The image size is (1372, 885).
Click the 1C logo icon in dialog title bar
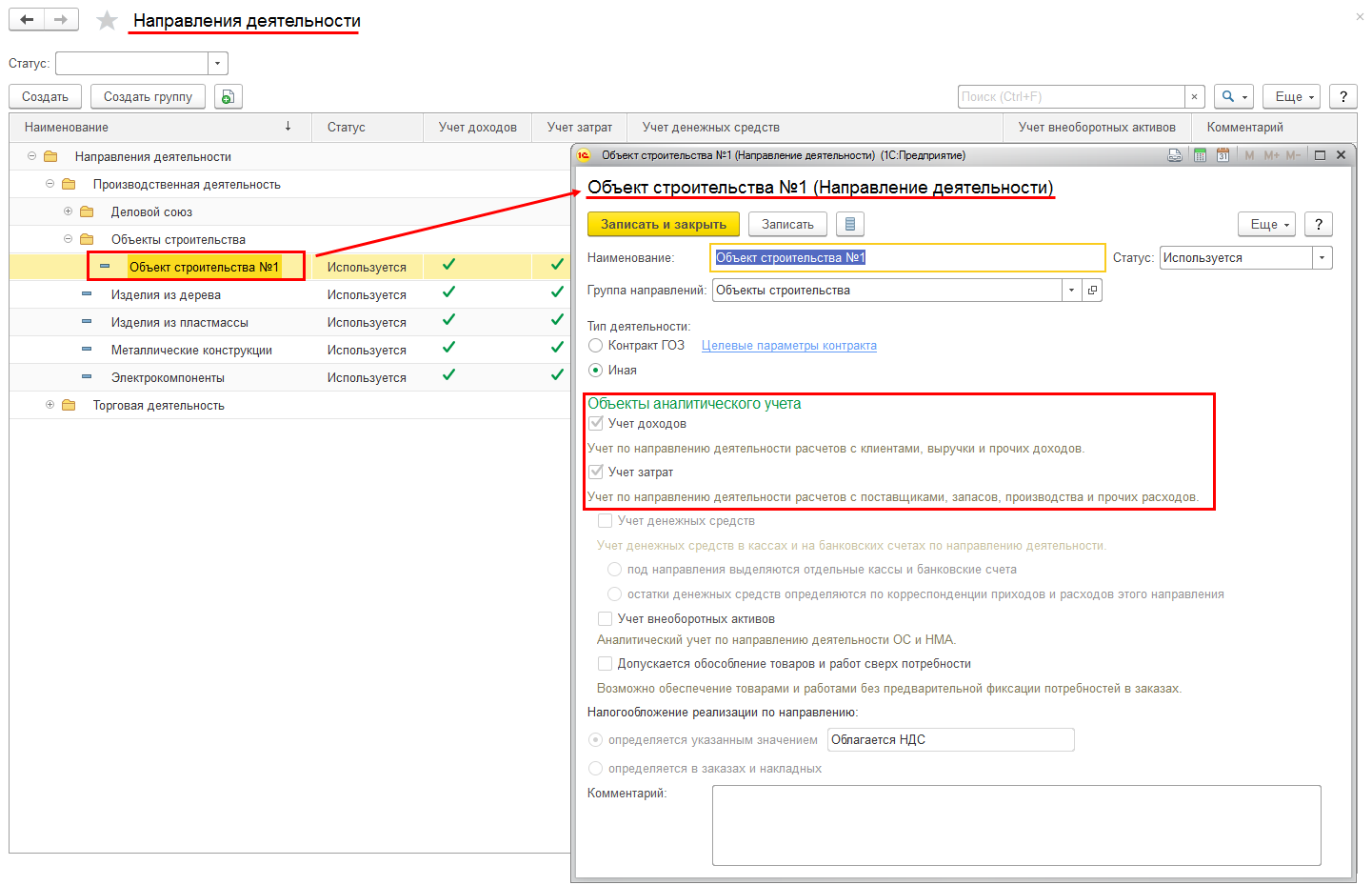(x=584, y=155)
